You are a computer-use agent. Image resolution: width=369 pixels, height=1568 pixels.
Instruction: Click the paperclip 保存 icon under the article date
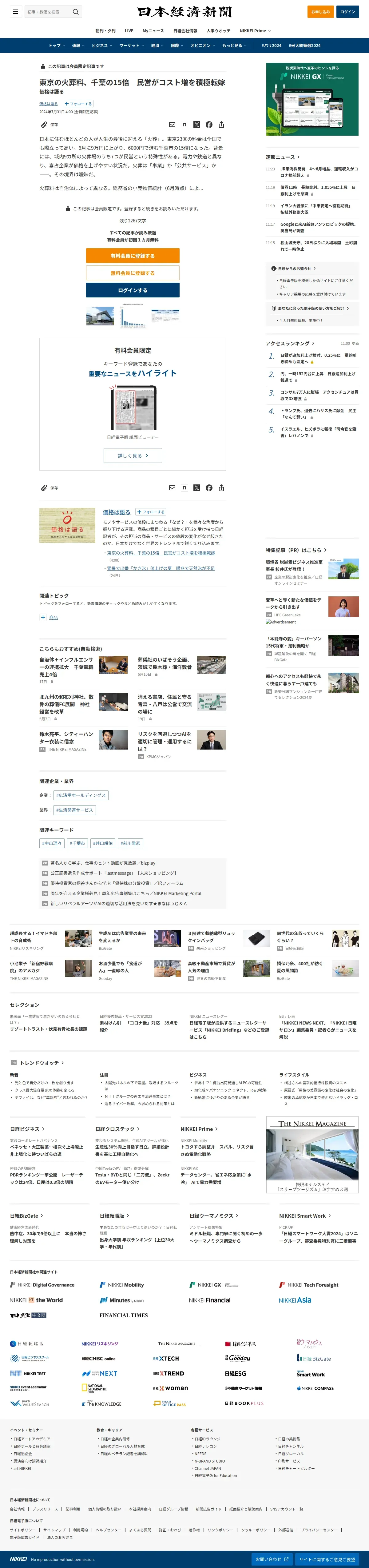[44, 124]
